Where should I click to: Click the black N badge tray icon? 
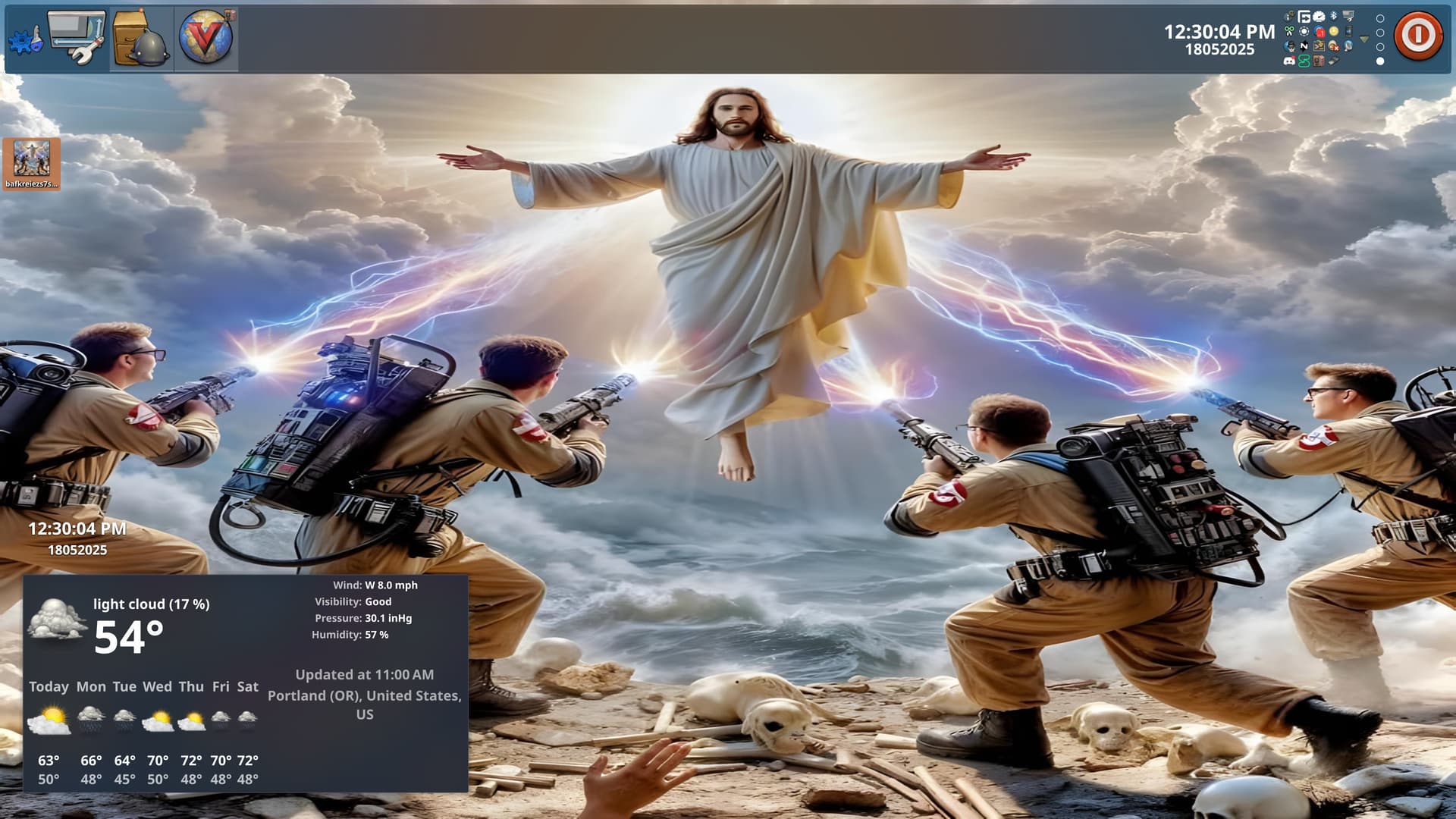tap(1304, 45)
